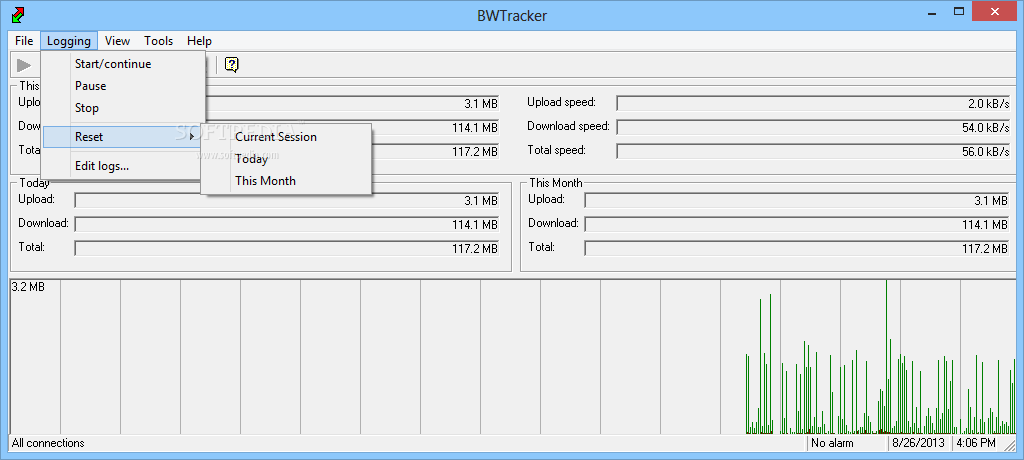The image size is (1024, 460).
Task: Click the 8/26/2013 date in status bar
Action: tap(920, 443)
